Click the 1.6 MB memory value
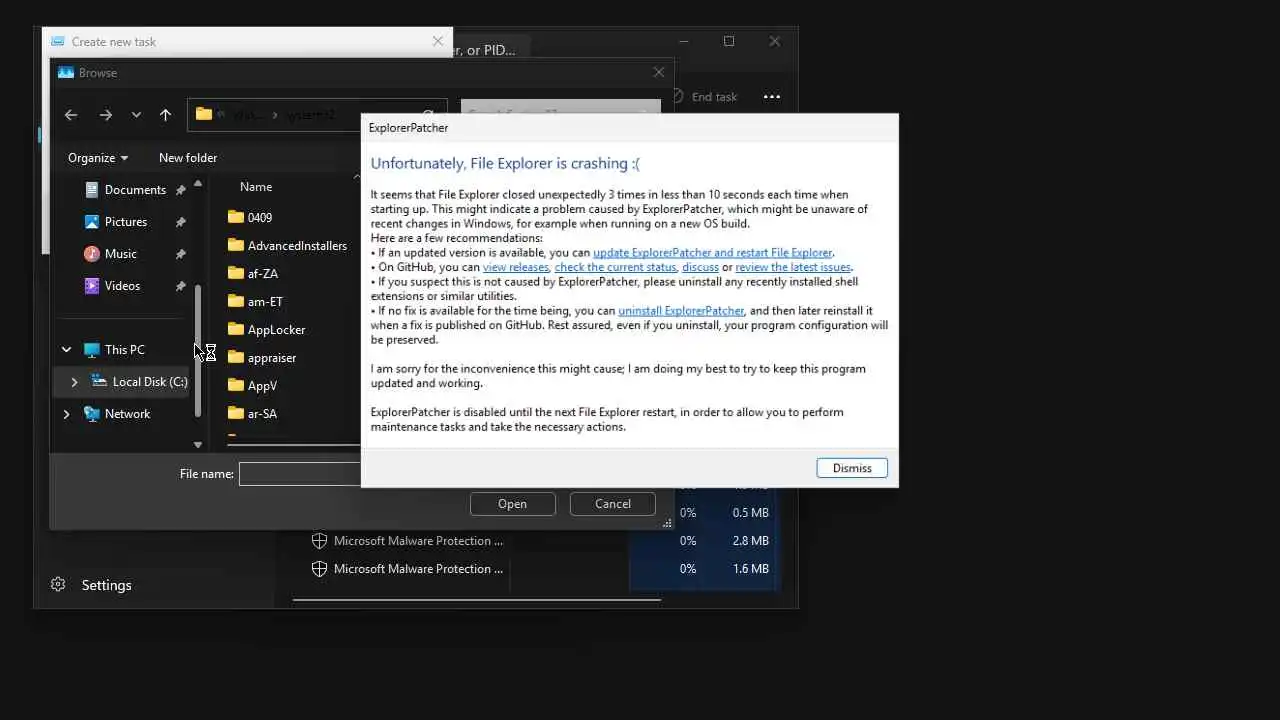1280x720 pixels. click(750, 569)
